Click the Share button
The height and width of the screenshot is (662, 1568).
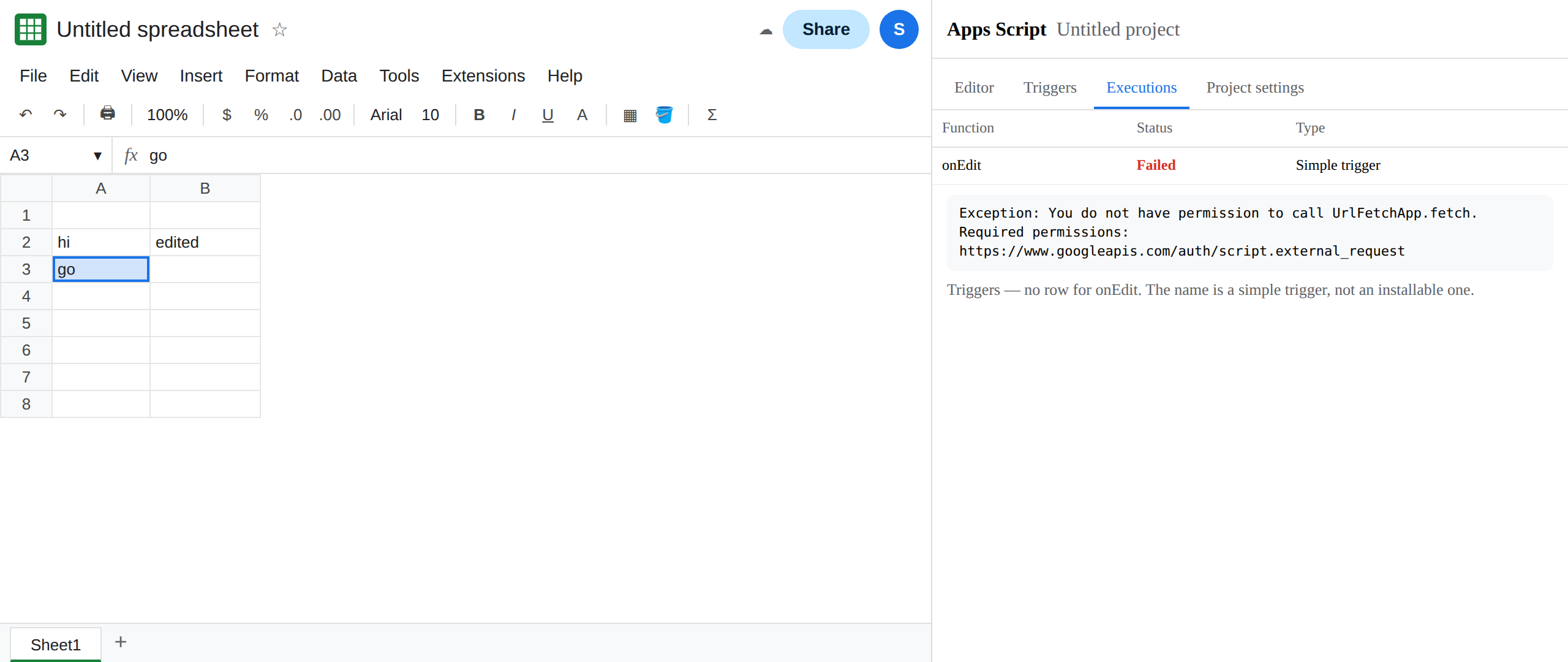(826, 29)
